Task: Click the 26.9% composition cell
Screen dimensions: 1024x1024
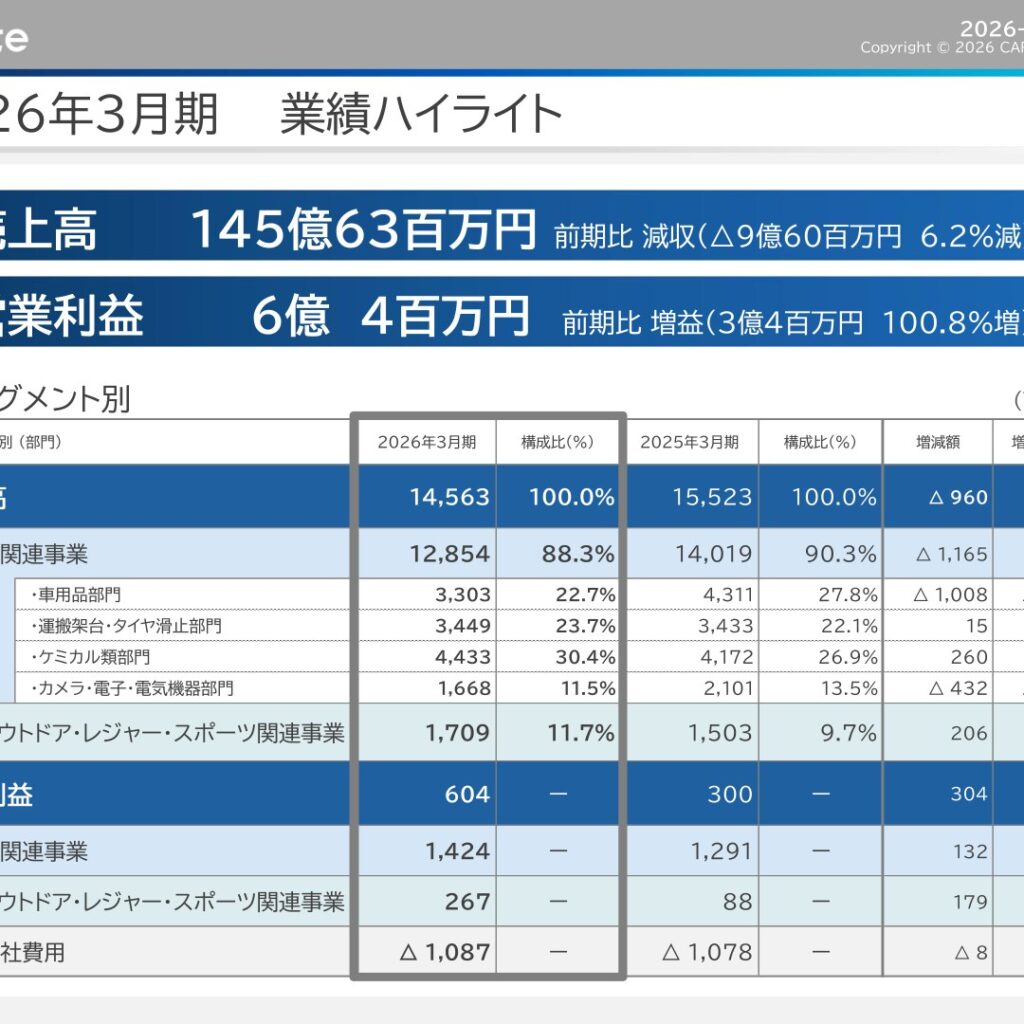Action: tap(848, 656)
